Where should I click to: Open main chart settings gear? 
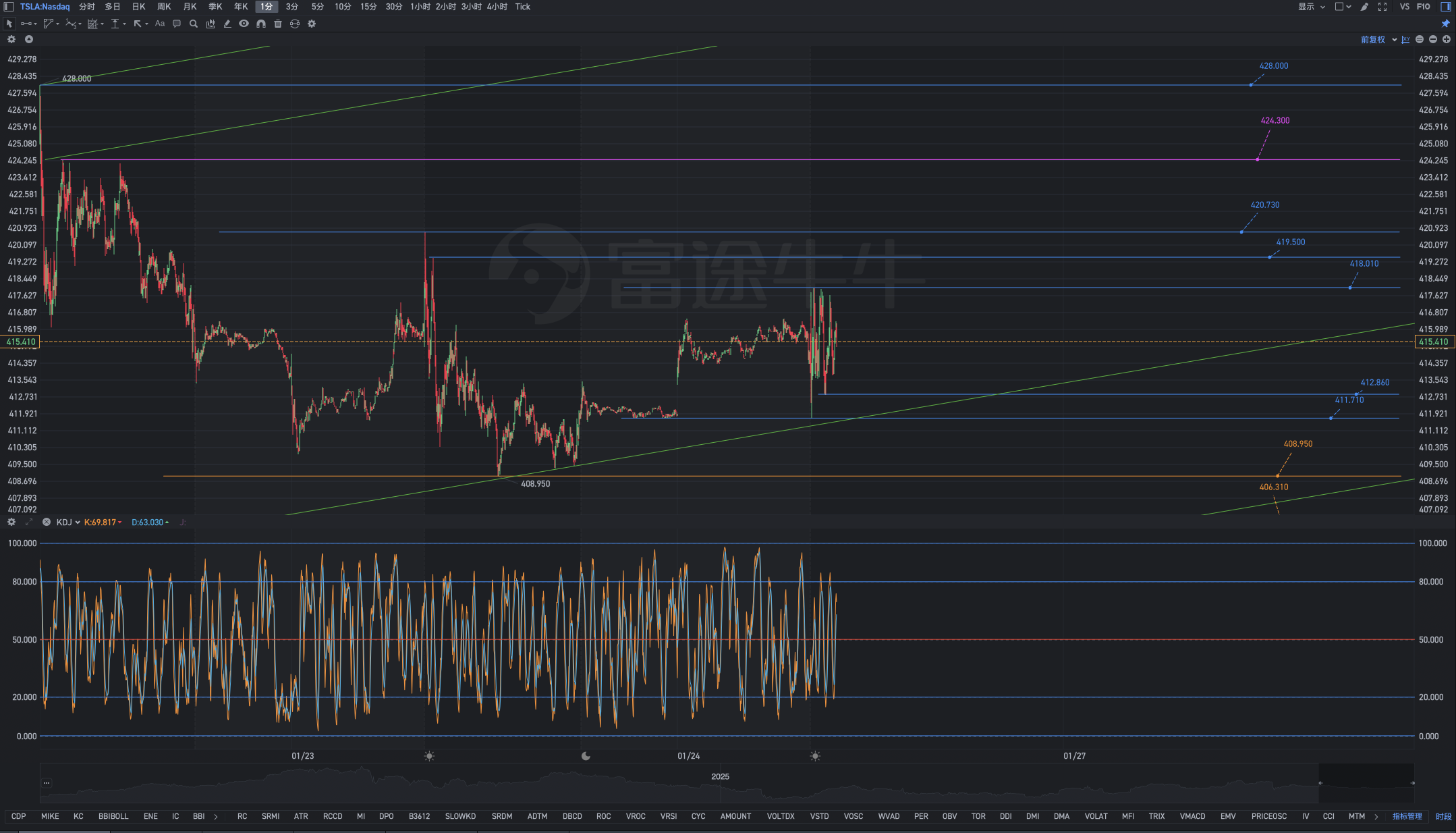[11, 39]
